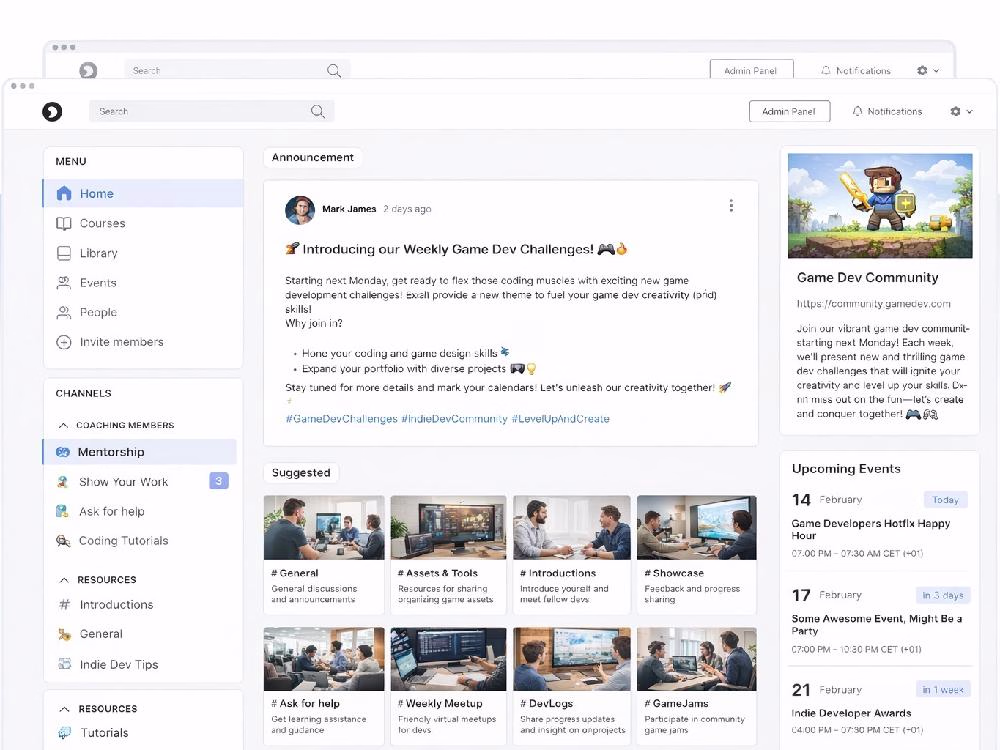Click the Tutorials channel icon
Screen dimensions: 1000x750
[x=64, y=732]
